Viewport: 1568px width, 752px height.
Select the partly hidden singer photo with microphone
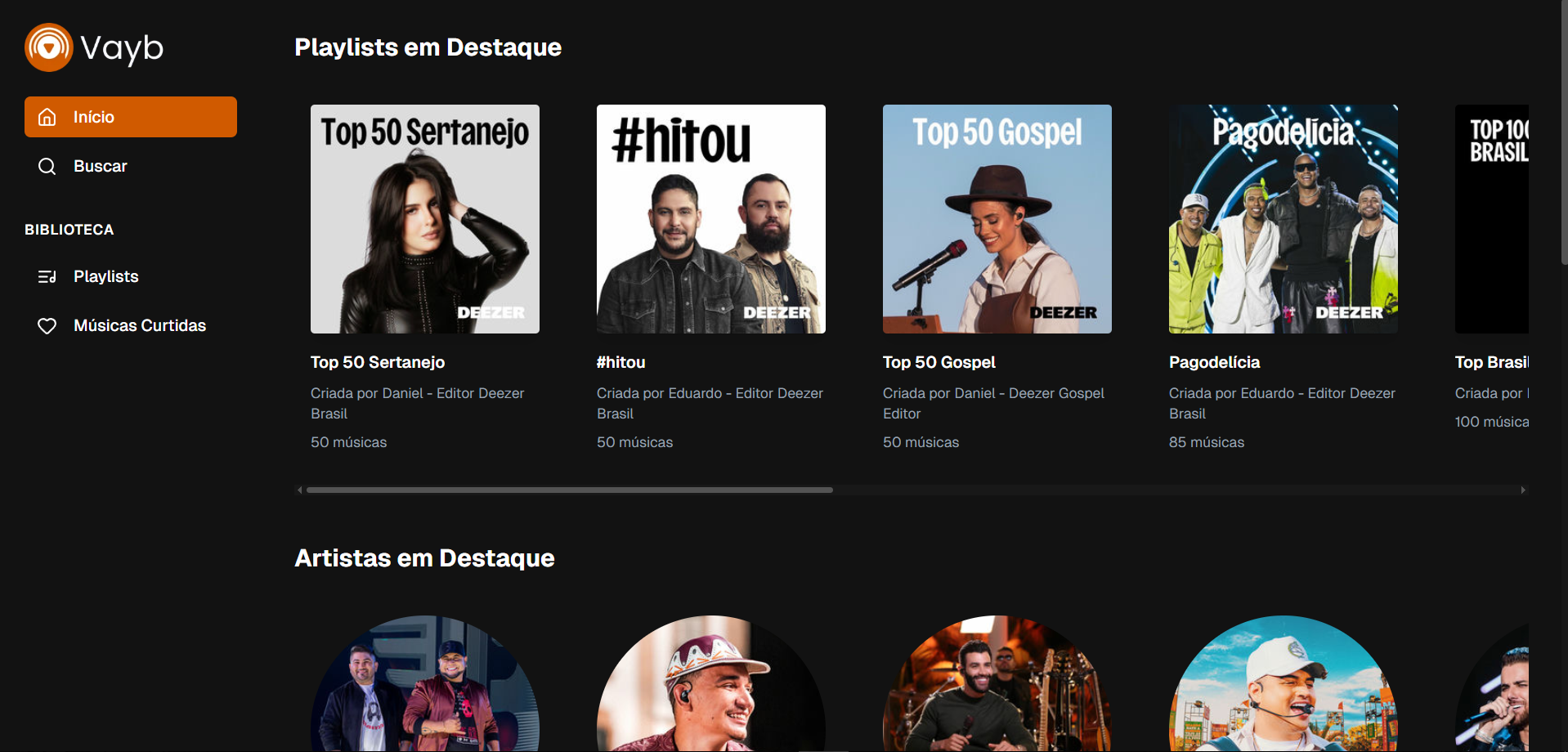[x=1493, y=685]
